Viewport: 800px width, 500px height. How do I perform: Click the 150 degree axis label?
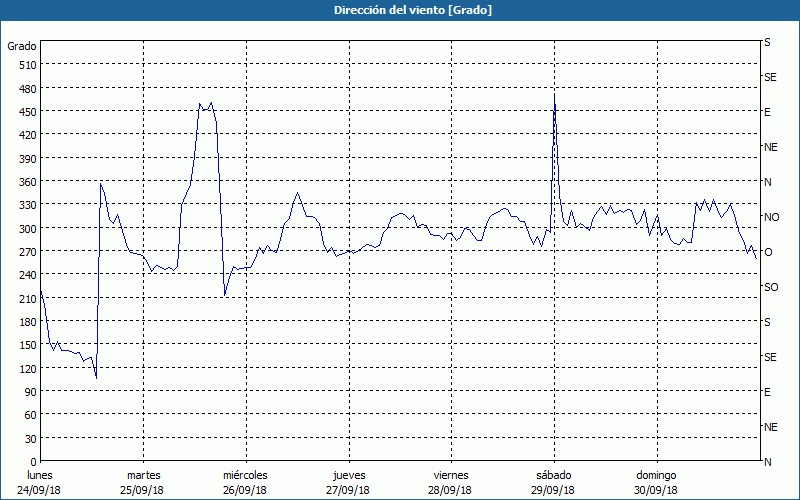point(28,345)
